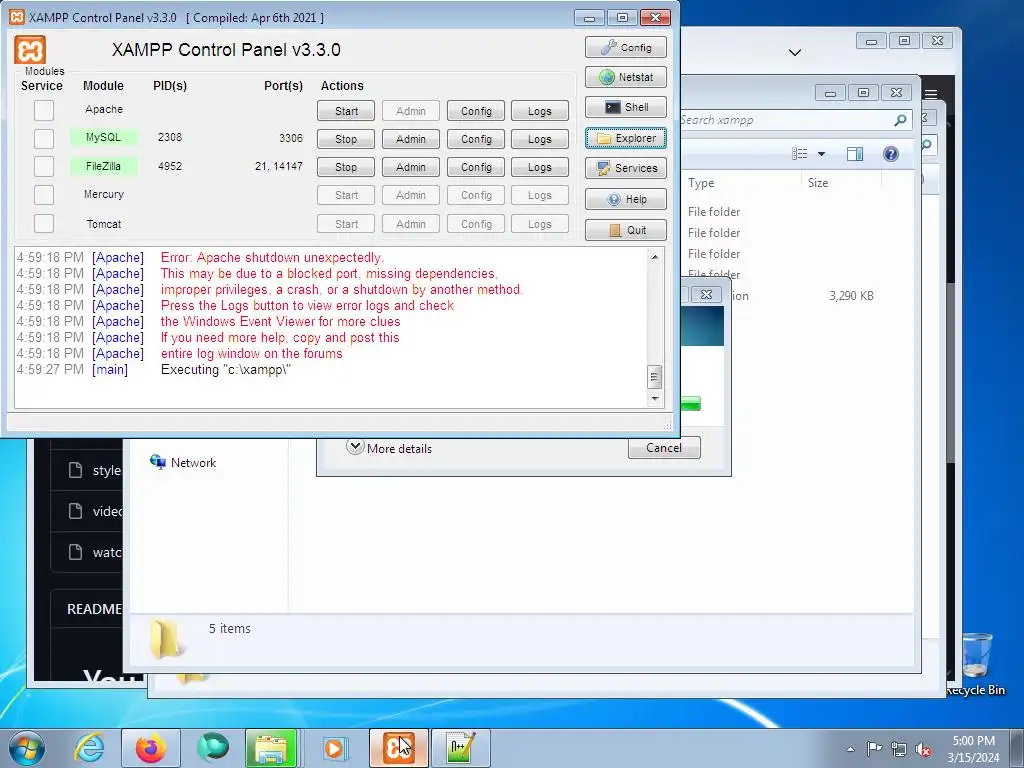Open the Notepad++ taskbar icon
This screenshot has height=768, width=1024.
pos(460,748)
